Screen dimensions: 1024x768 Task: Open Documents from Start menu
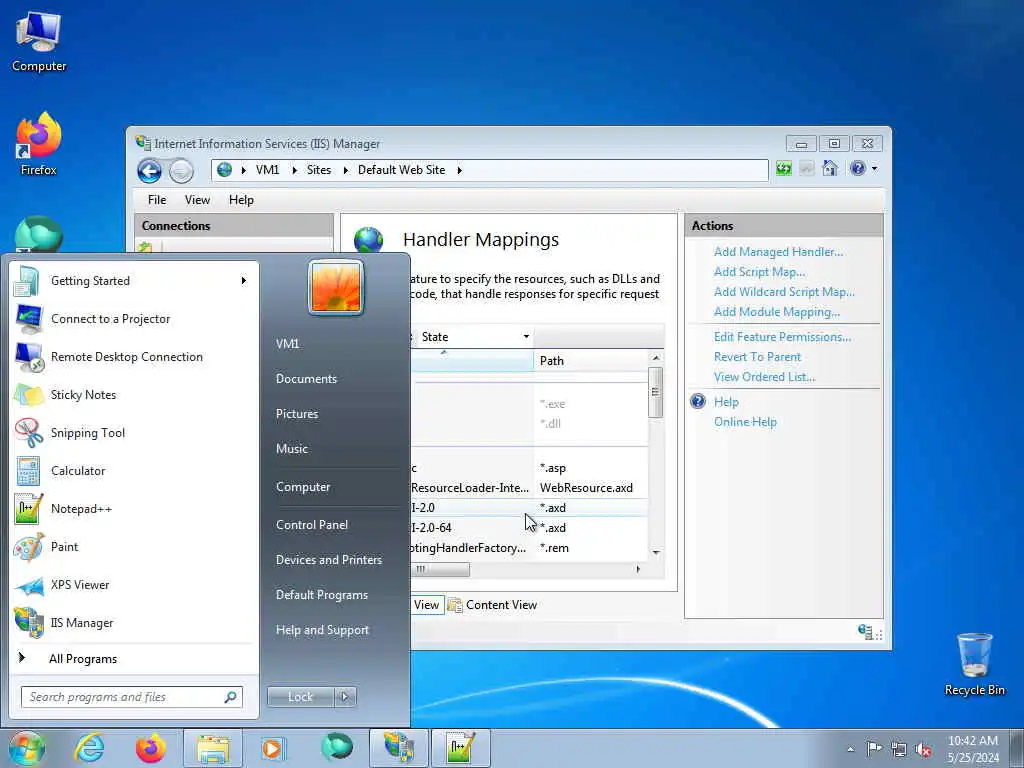pyautogui.click(x=306, y=379)
